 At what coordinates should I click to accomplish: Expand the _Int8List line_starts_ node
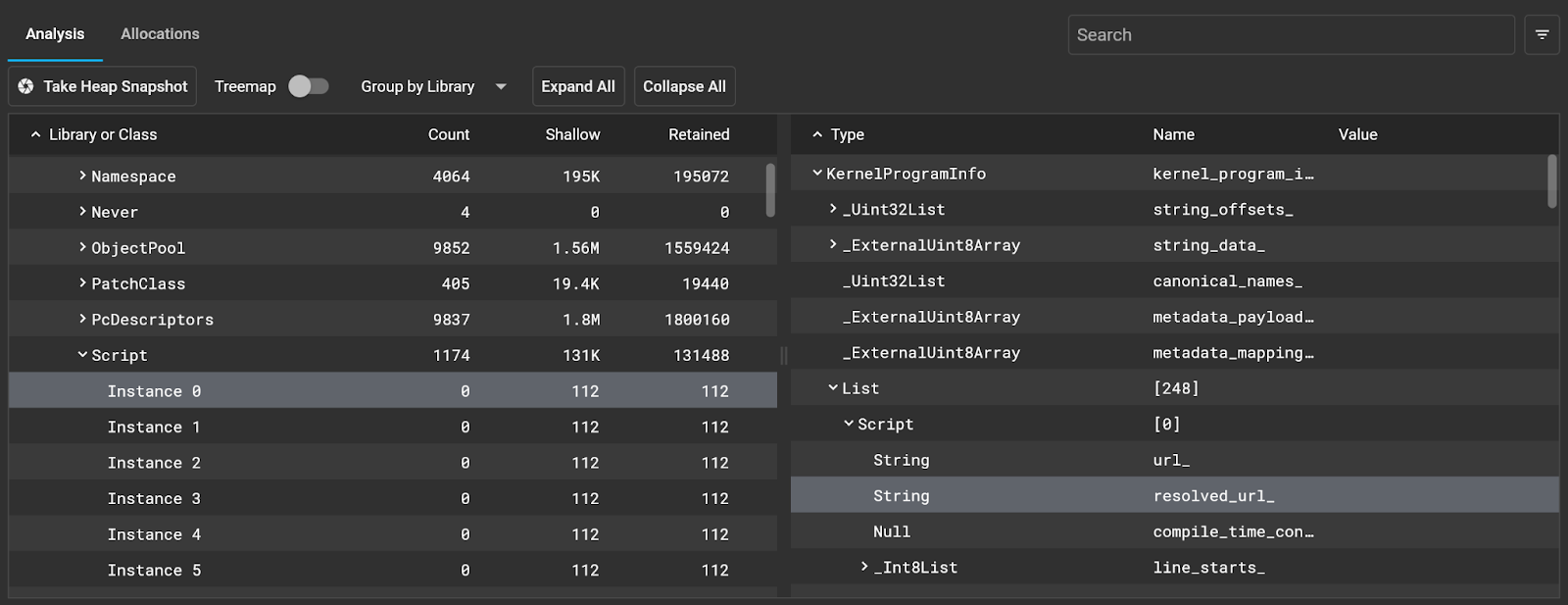(x=864, y=567)
